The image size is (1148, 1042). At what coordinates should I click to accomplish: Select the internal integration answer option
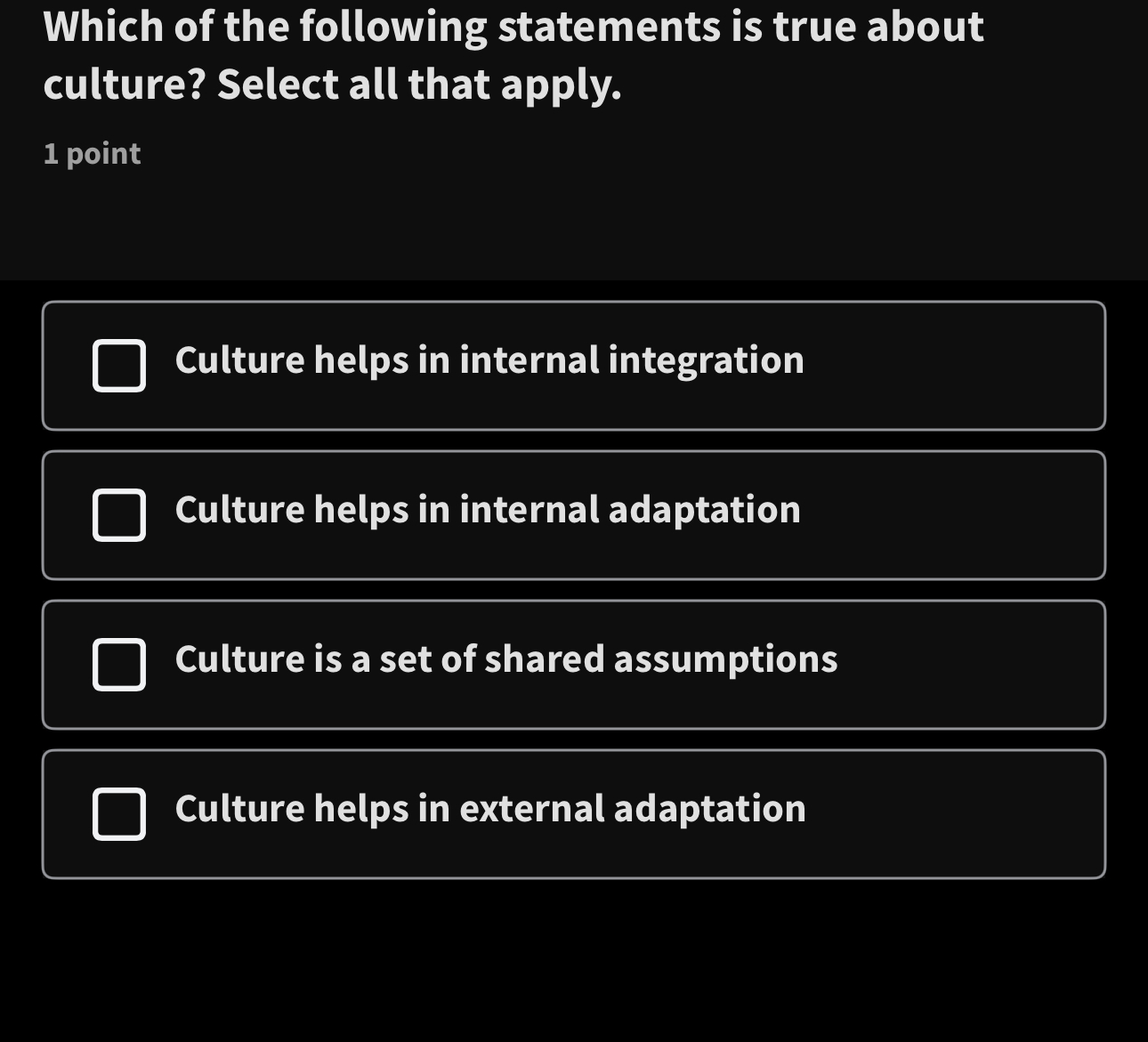[x=574, y=366]
